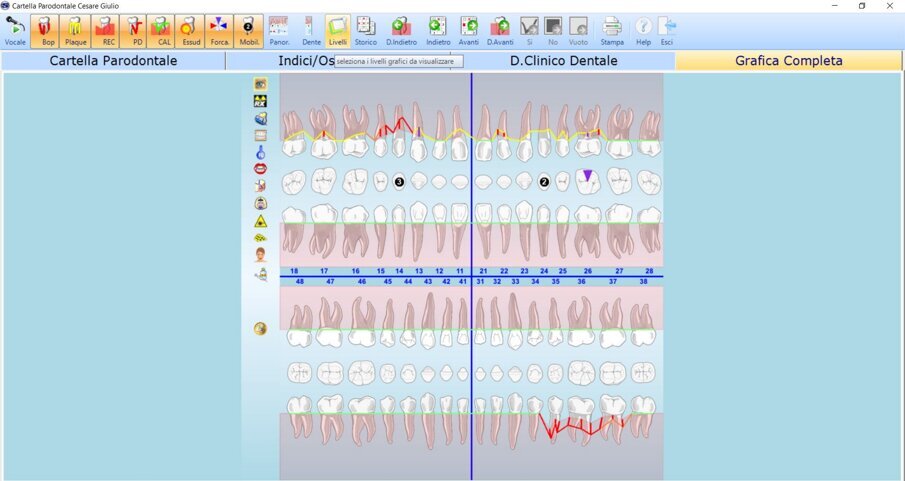The width and height of the screenshot is (905, 481).
Task: Click the Vocale microphone icon
Action: click(15, 30)
